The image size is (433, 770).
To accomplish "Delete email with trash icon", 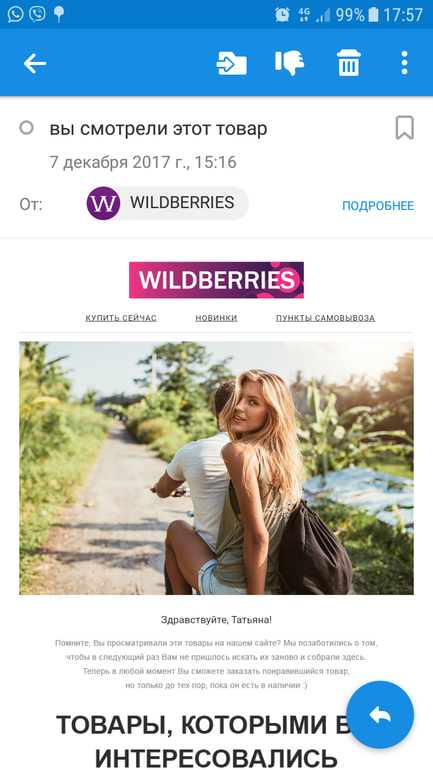I will 349,63.
